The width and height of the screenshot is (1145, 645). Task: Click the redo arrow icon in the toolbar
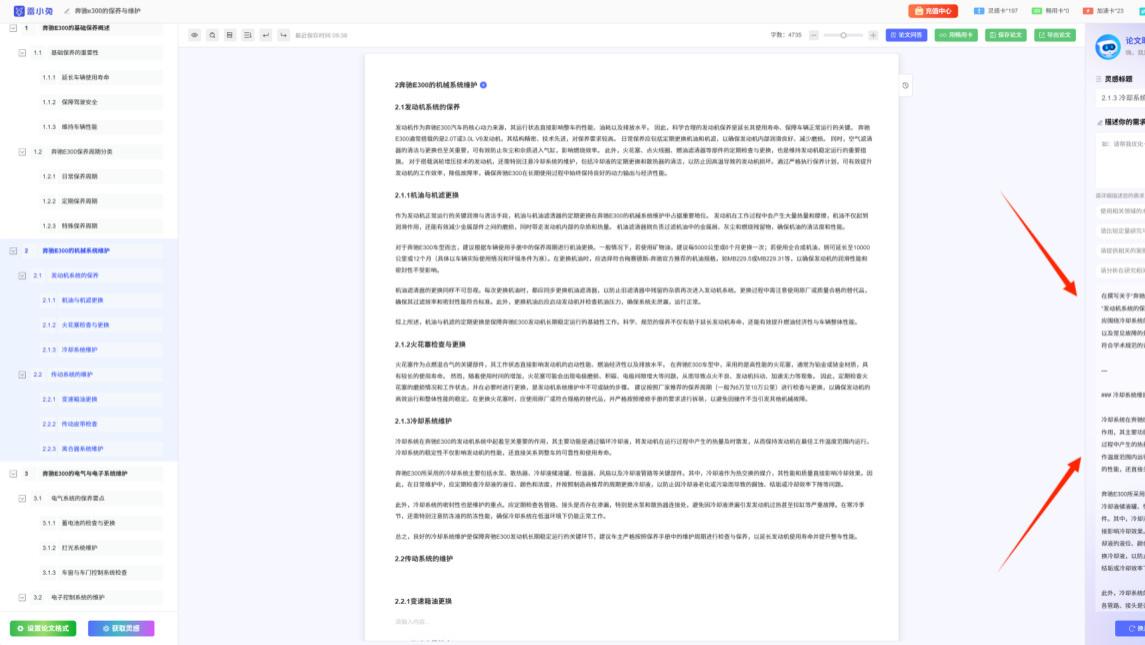(x=285, y=34)
